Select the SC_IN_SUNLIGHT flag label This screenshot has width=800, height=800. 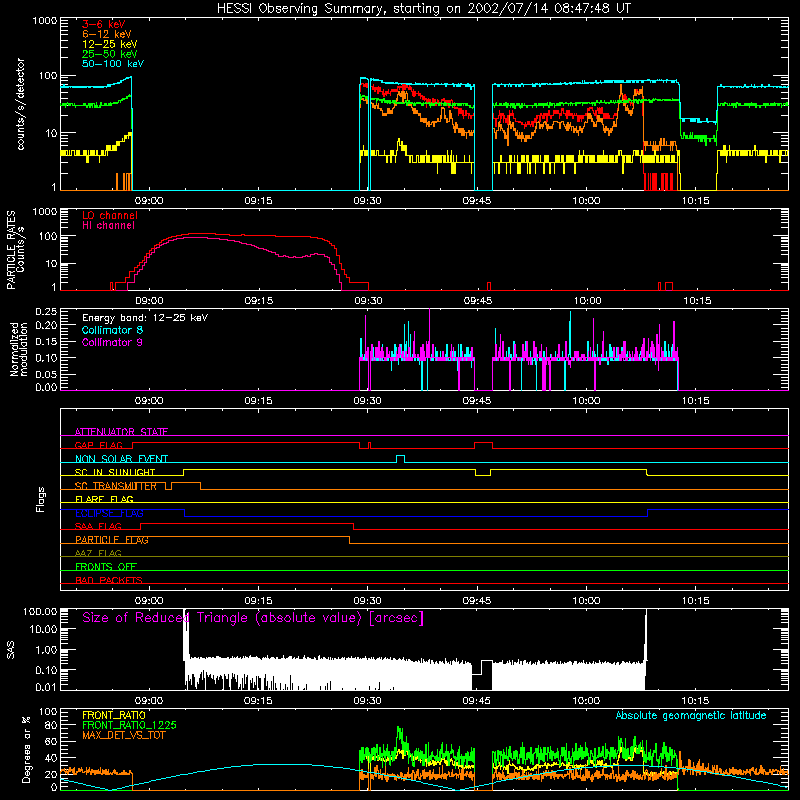115,472
